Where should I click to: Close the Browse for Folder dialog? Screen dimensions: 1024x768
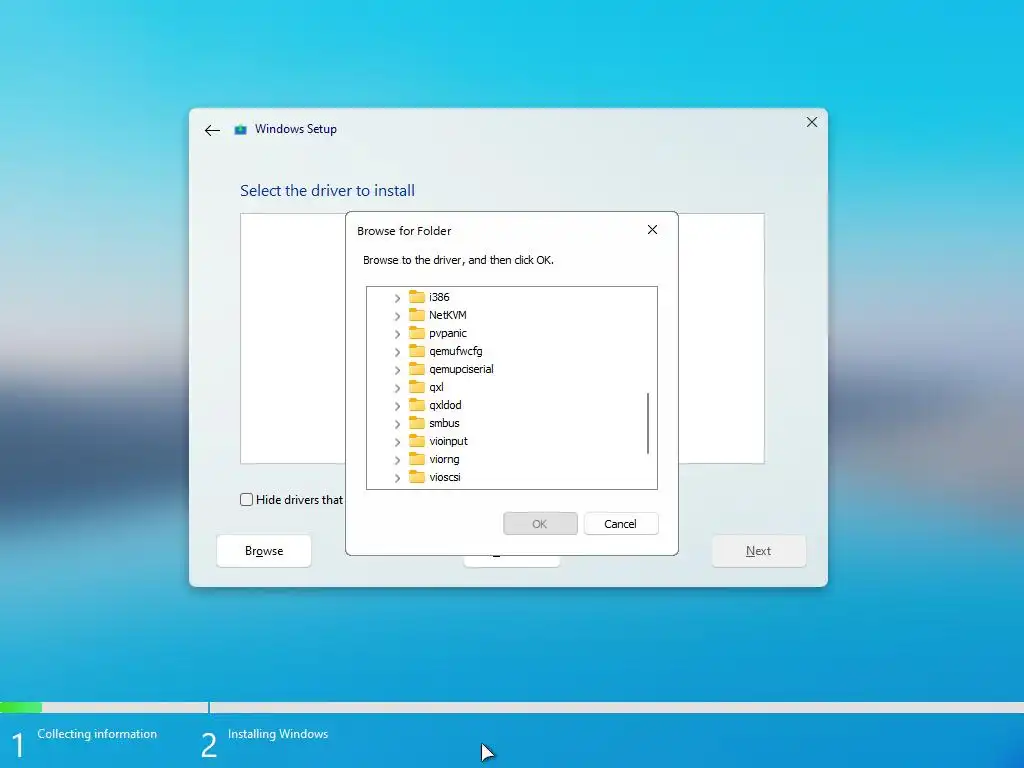652,230
